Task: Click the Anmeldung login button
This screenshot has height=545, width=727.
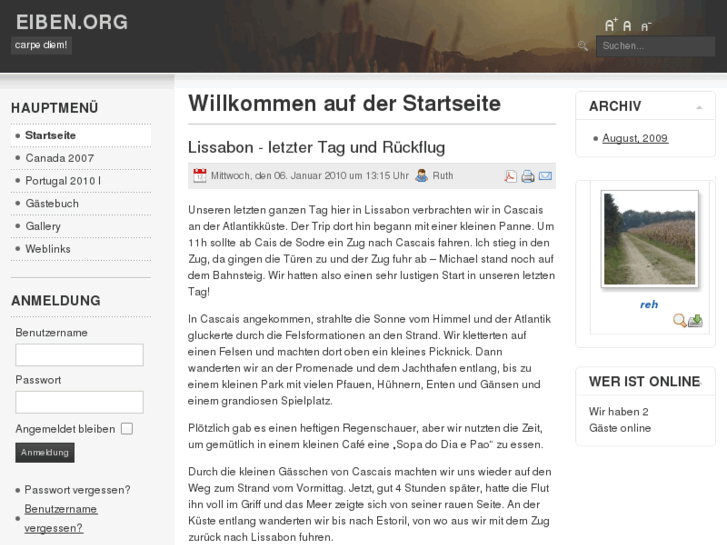Action: tap(45, 453)
